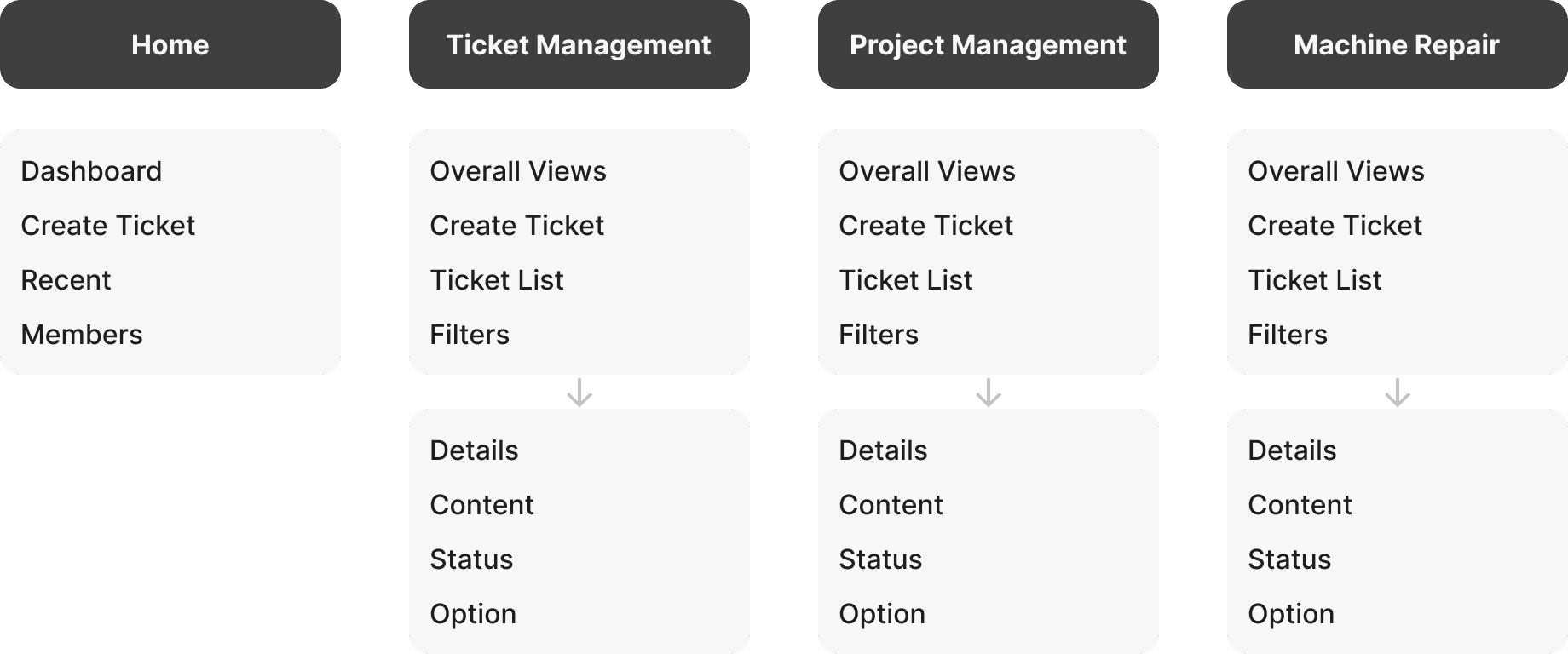Viewport: 1568px width, 654px height.
Task: Open Create Ticket under Project Management
Action: click(x=926, y=226)
